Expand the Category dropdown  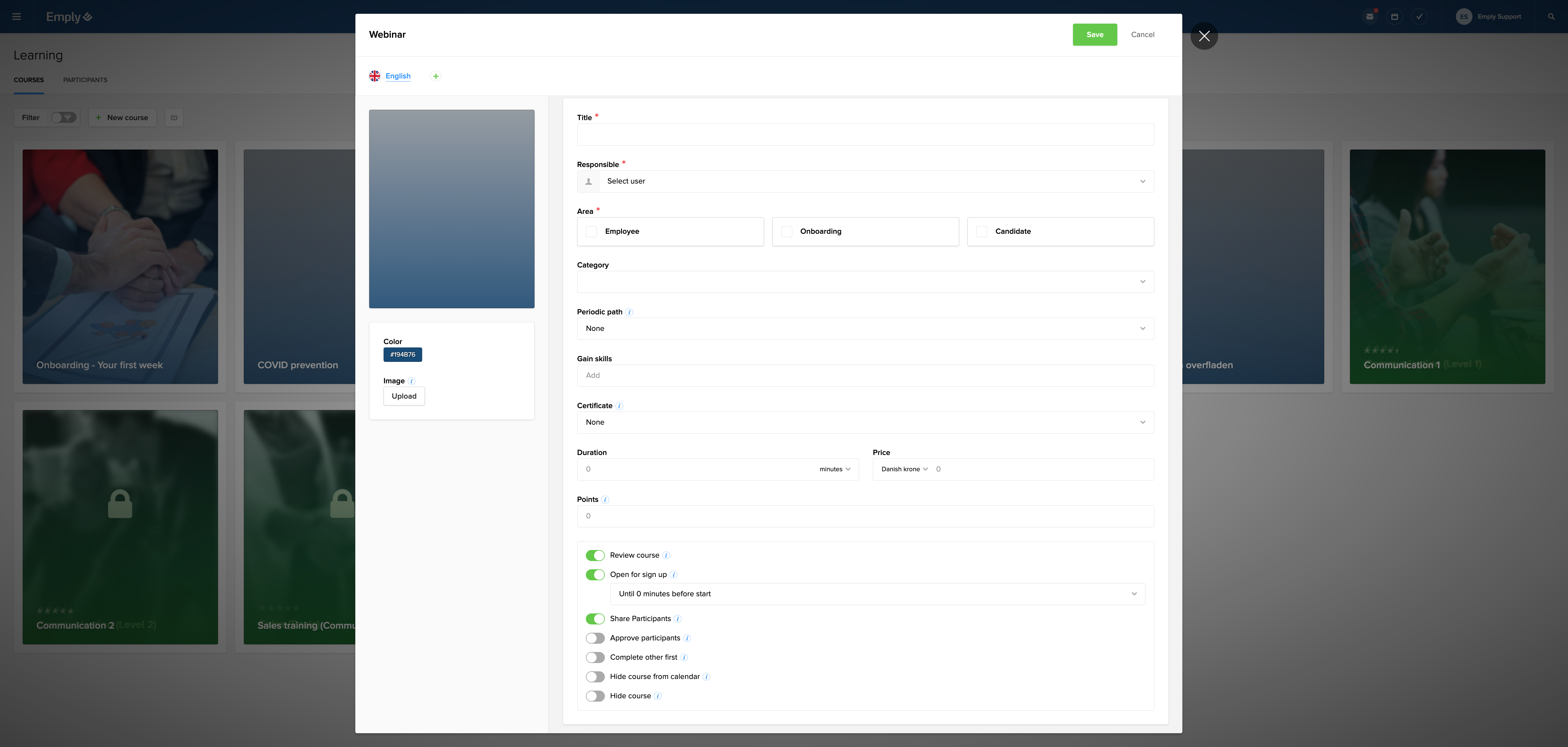coord(864,282)
